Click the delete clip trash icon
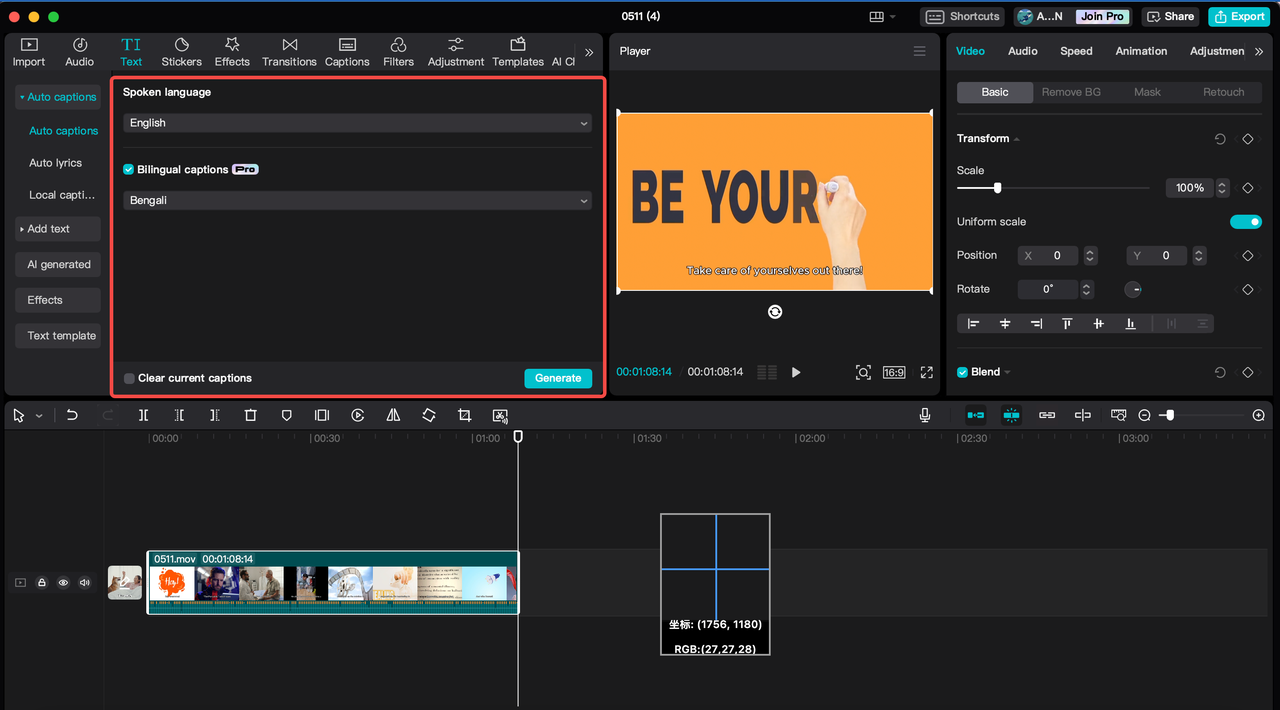 [251, 415]
